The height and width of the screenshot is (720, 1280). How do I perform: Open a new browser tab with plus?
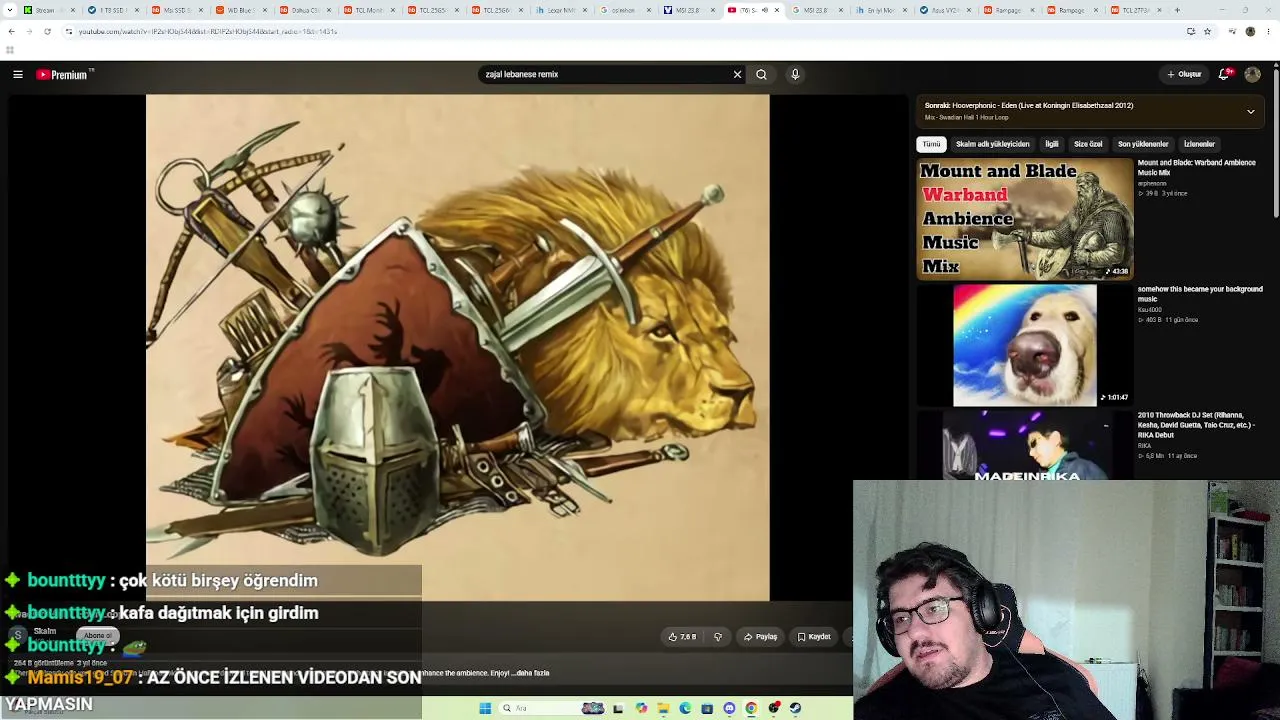click(x=1177, y=10)
